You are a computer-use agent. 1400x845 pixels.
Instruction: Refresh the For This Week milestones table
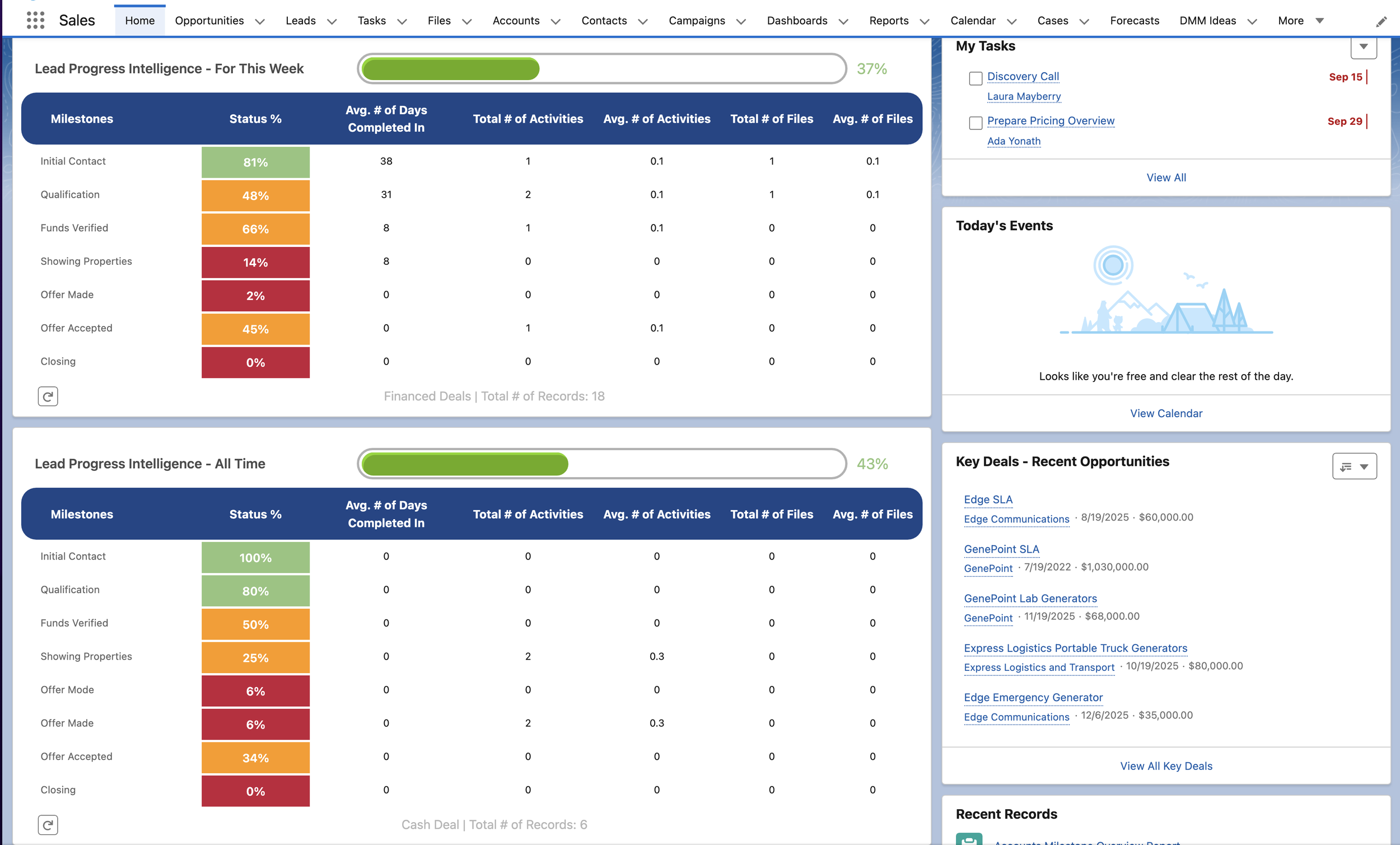pyautogui.click(x=48, y=396)
